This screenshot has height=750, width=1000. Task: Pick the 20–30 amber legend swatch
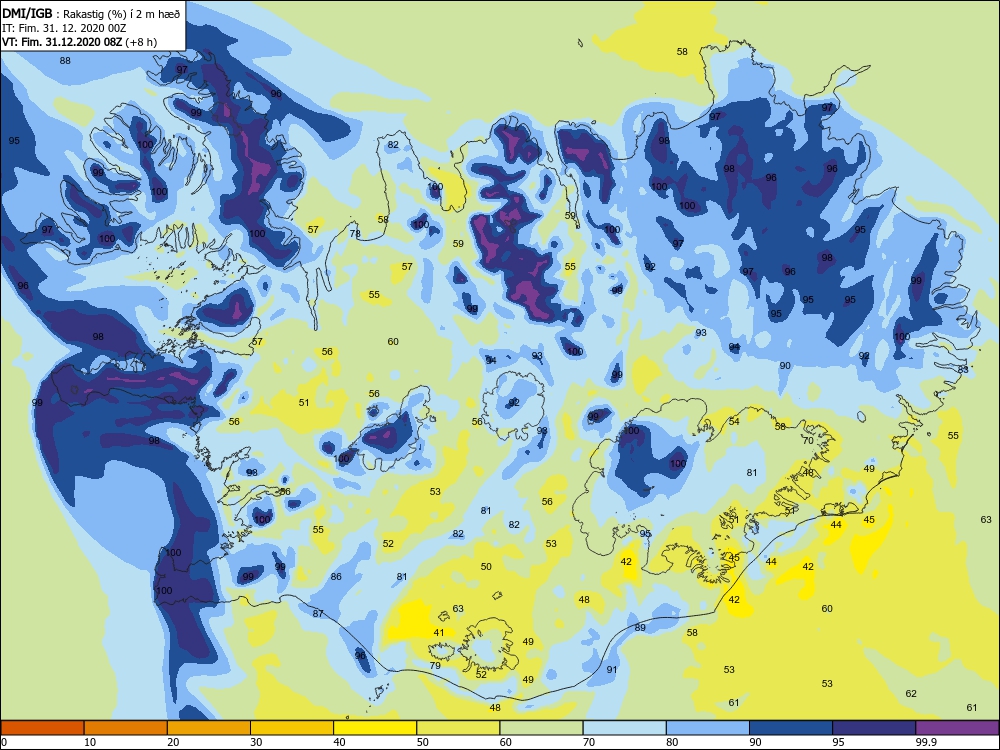point(209,728)
